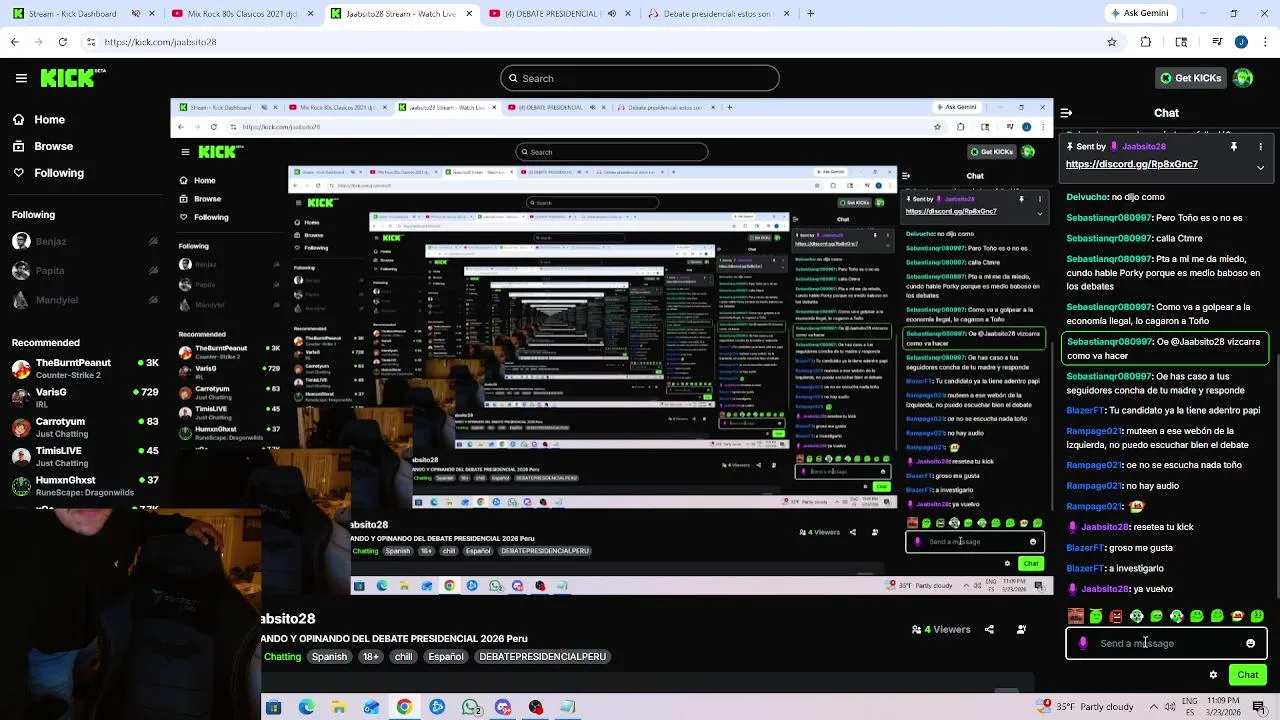Switch to DEBATE PRESIDENCIAL tab
This screenshot has width=1280, height=720.
point(559,14)
